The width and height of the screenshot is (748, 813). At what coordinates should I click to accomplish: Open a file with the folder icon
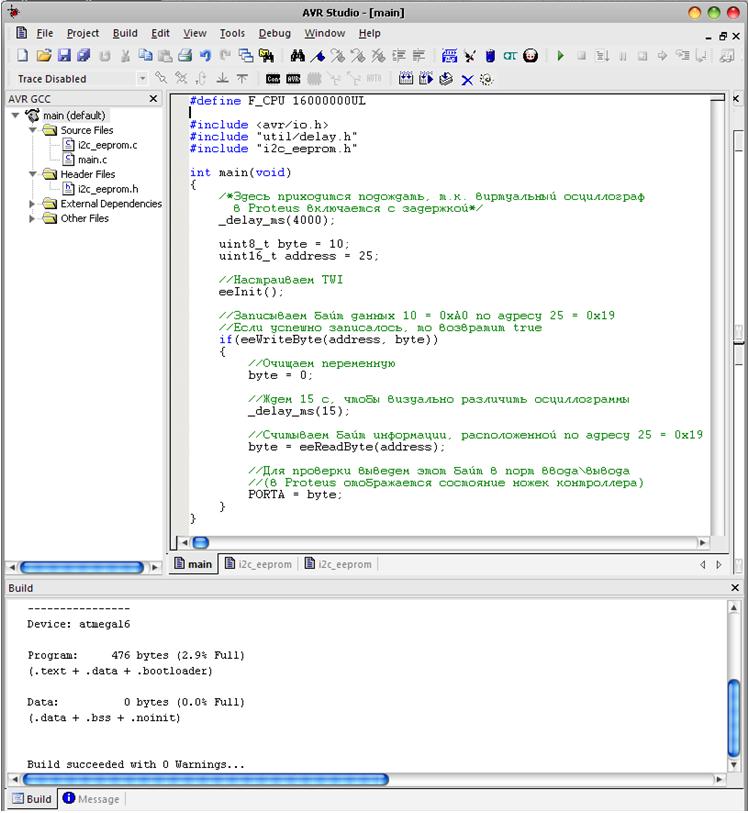click(x=44, y=55)
